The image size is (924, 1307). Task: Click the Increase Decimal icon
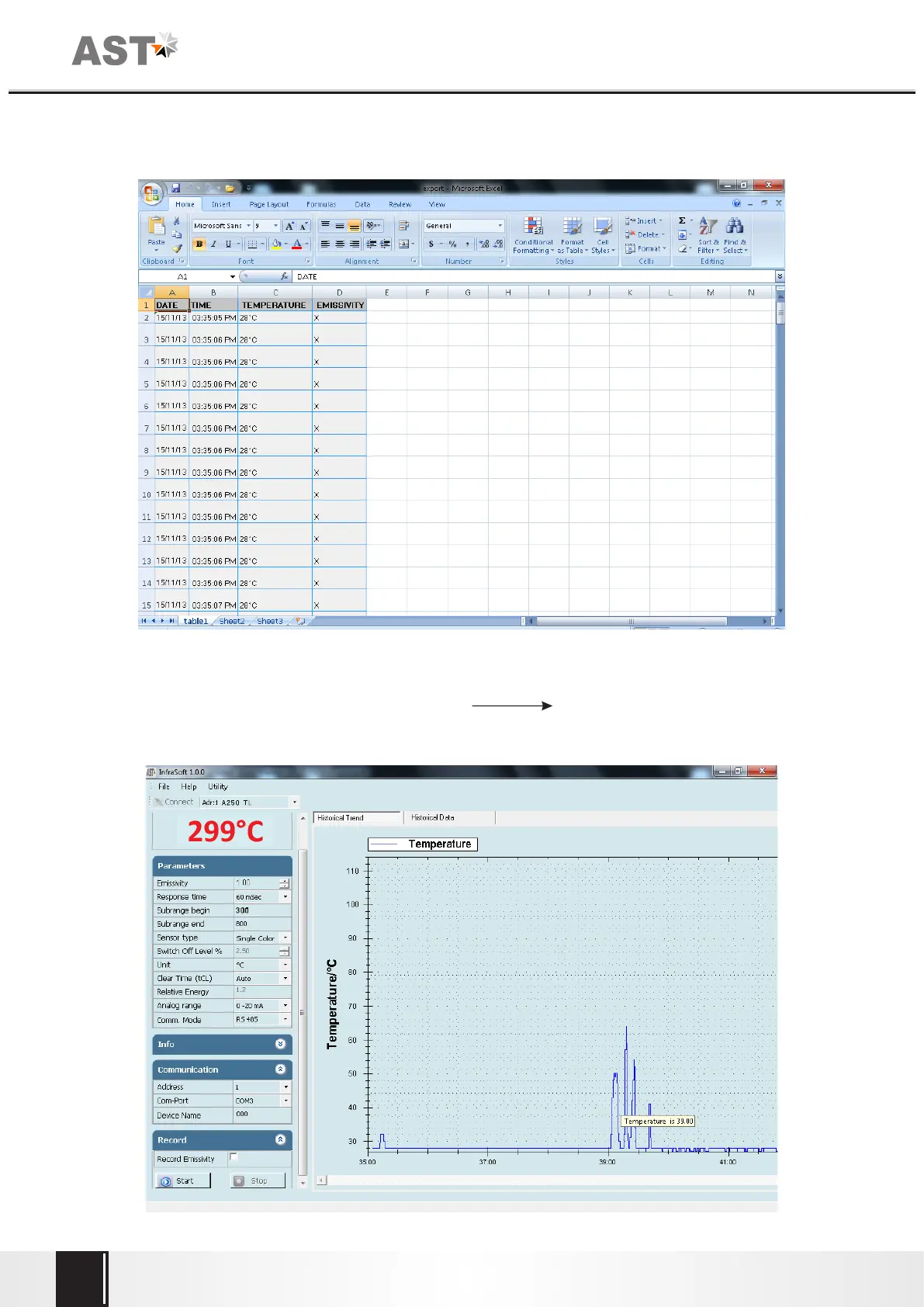coord(483,244)
